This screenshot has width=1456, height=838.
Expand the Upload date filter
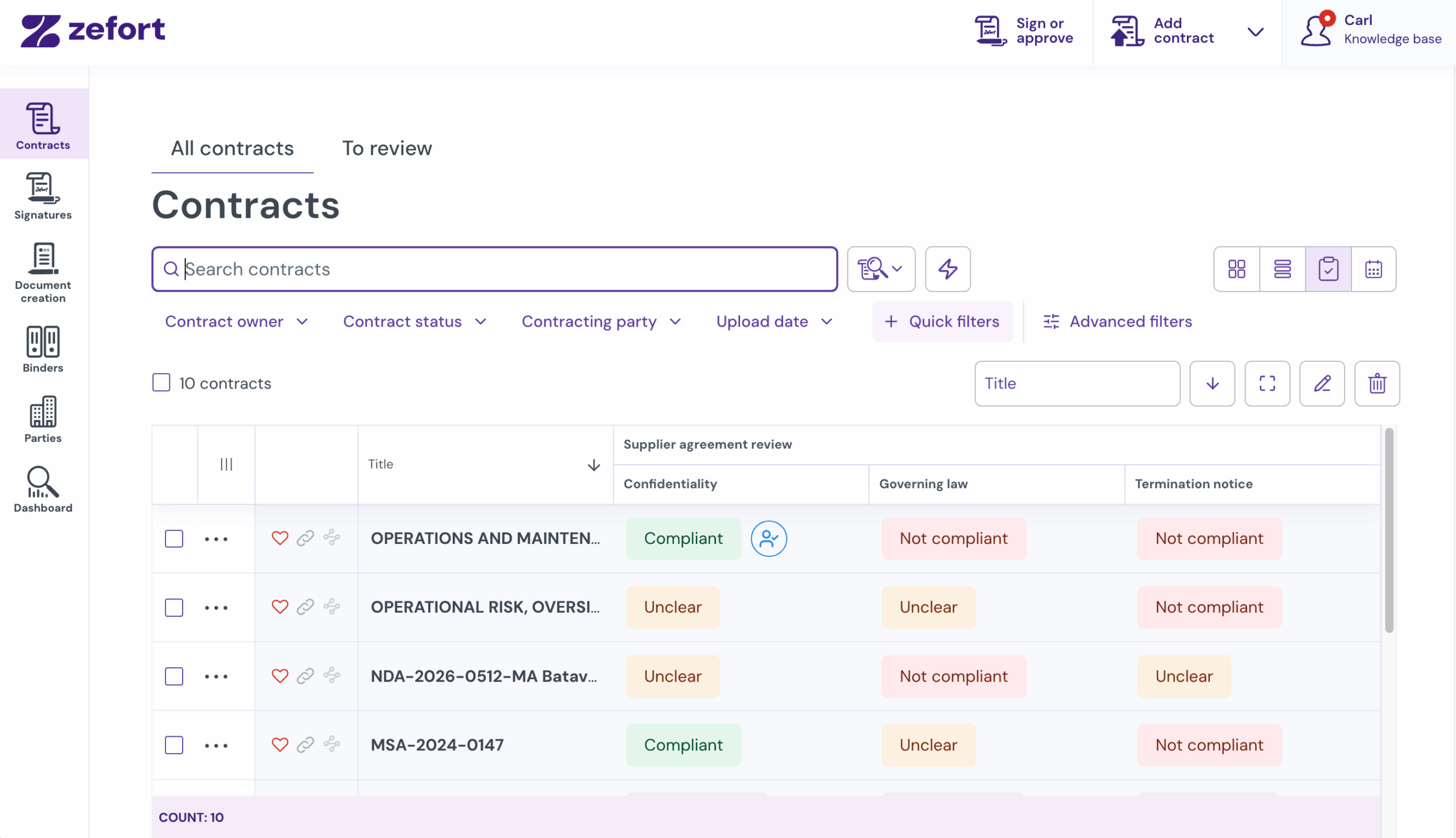(x=774, y=322)
